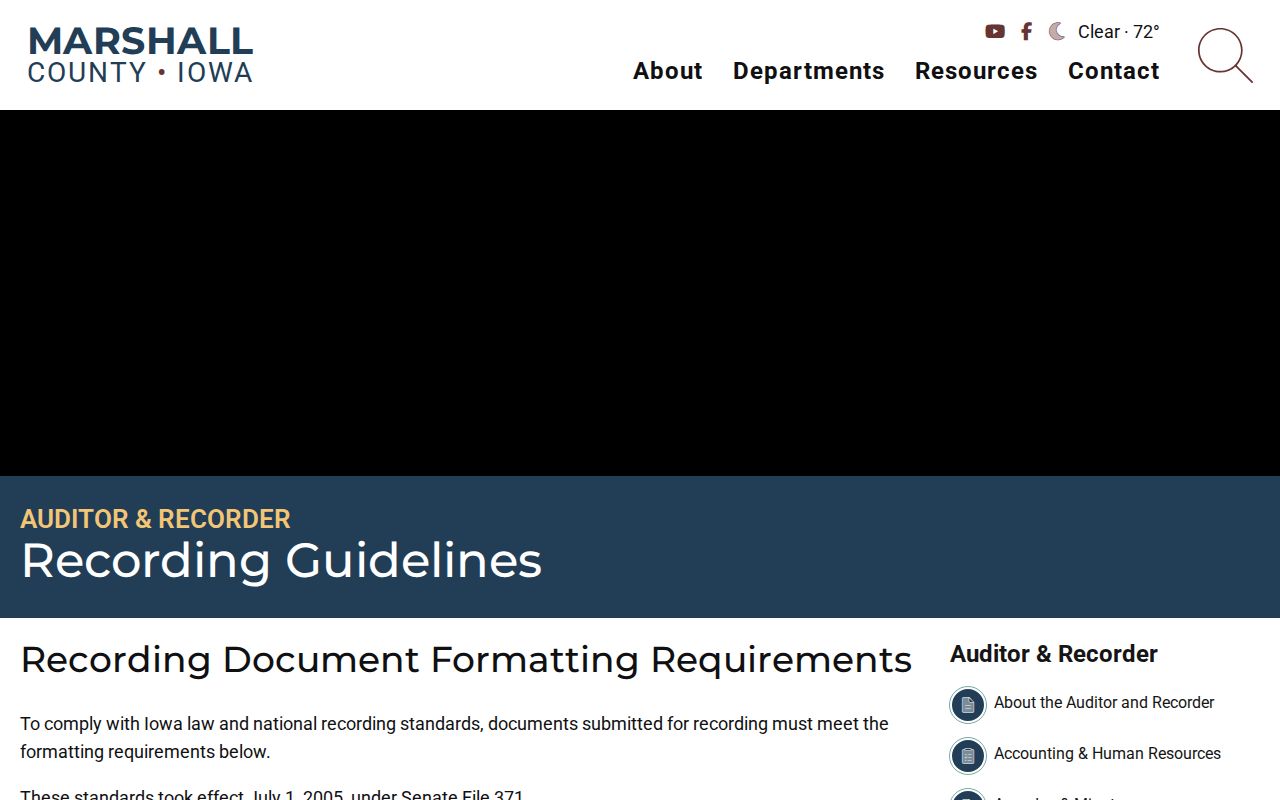Click the About the Auditor and Recorder document icon
Screen dimensions: 1280x800
point(968,705)
